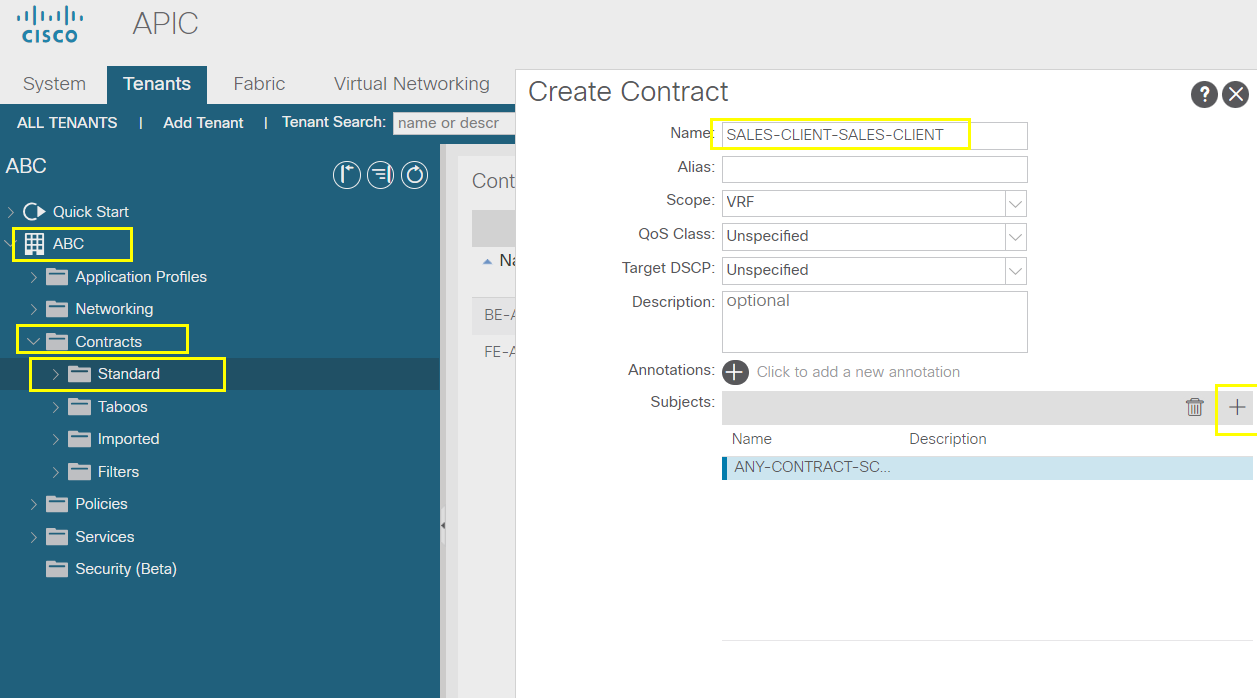
Task: Click the Quick Start play icon
Action: tap(34, 211)
